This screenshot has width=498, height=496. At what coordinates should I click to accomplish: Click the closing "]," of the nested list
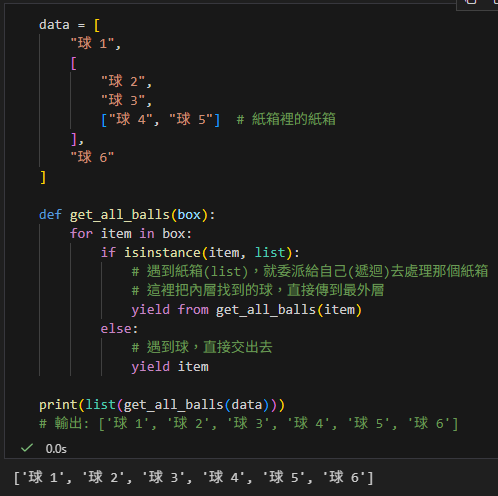click(77, 139)
